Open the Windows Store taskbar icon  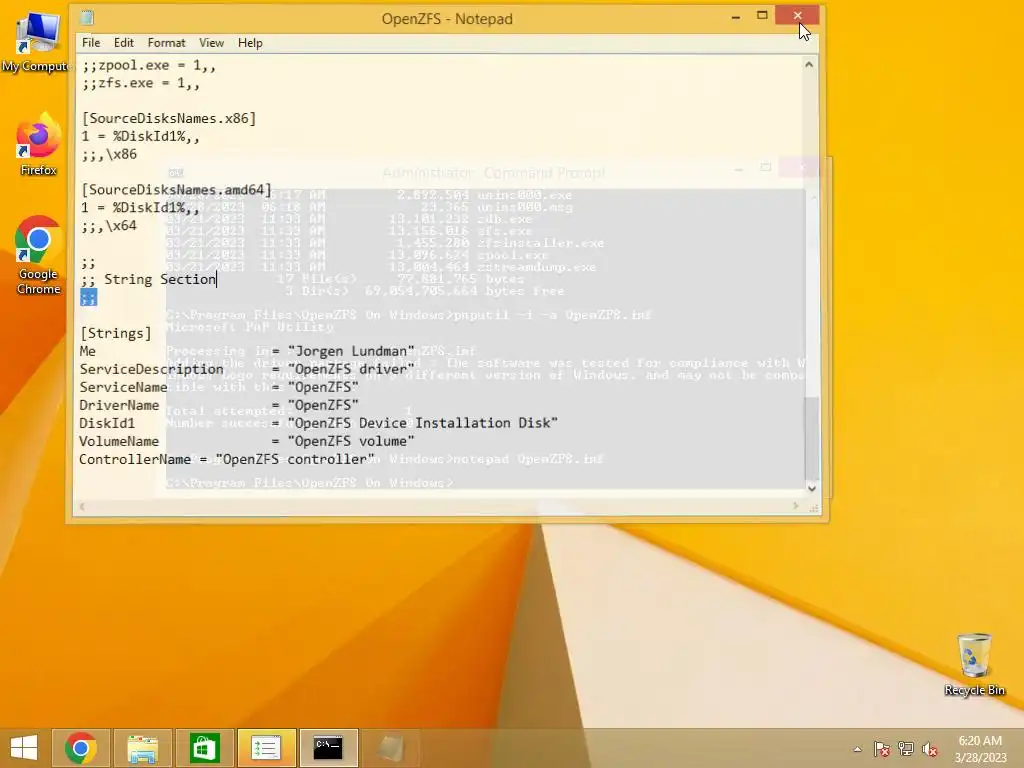204,748
